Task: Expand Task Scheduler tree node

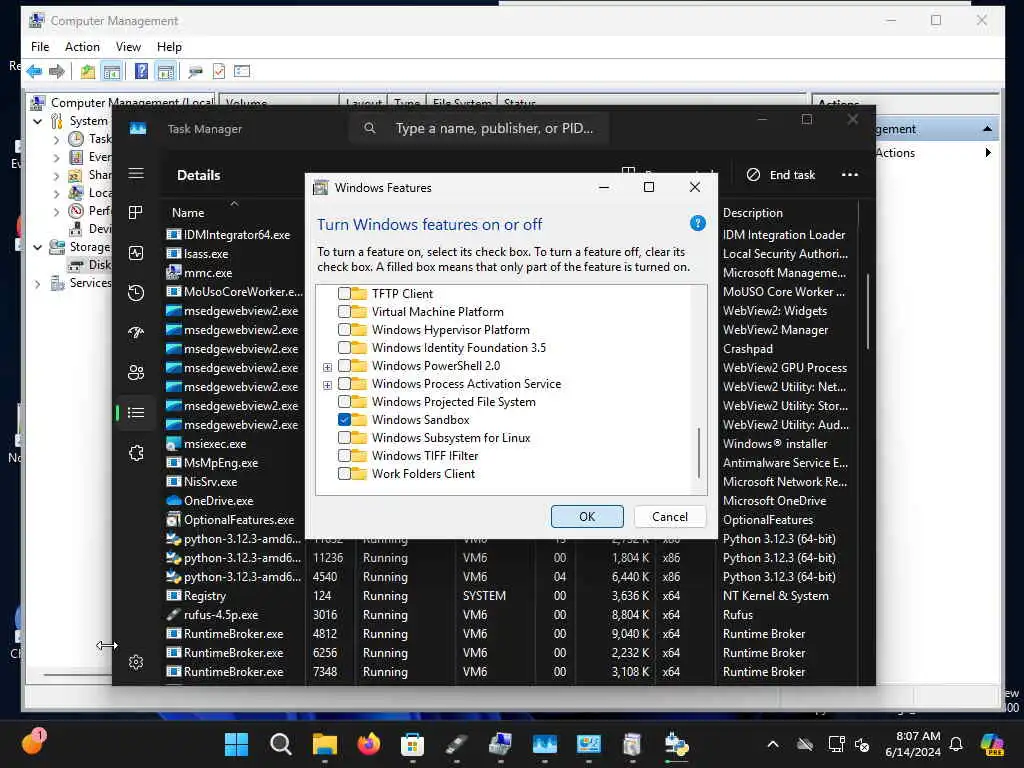Action: [x=56, y=140]
